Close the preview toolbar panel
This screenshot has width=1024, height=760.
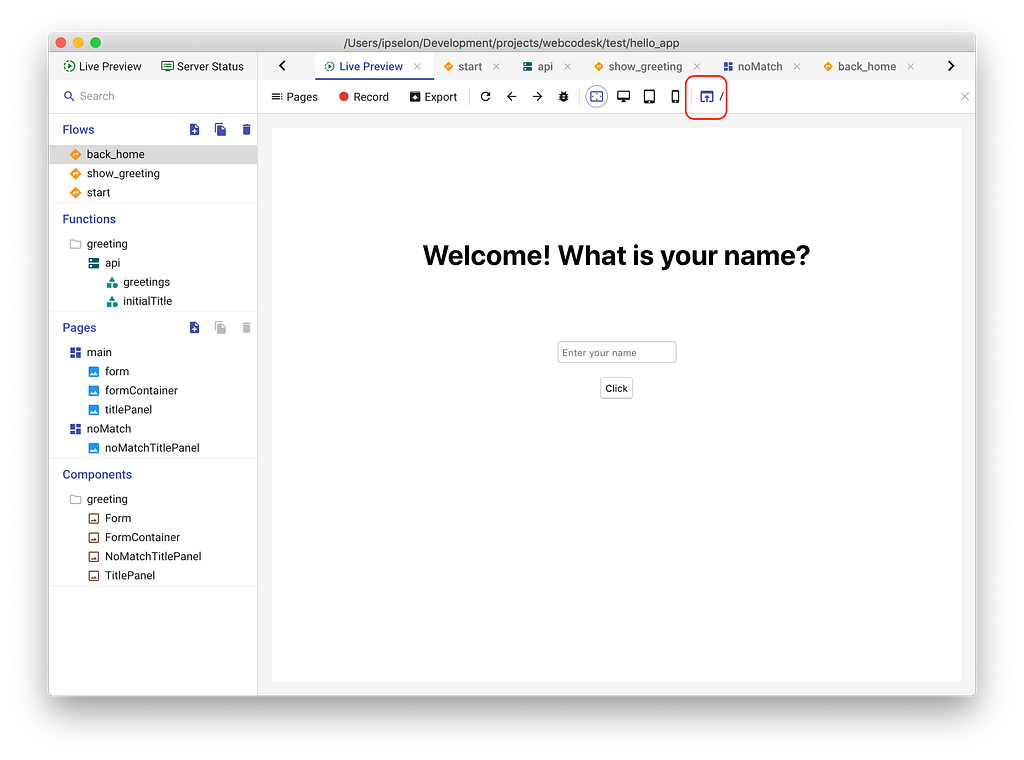[965, 97]
